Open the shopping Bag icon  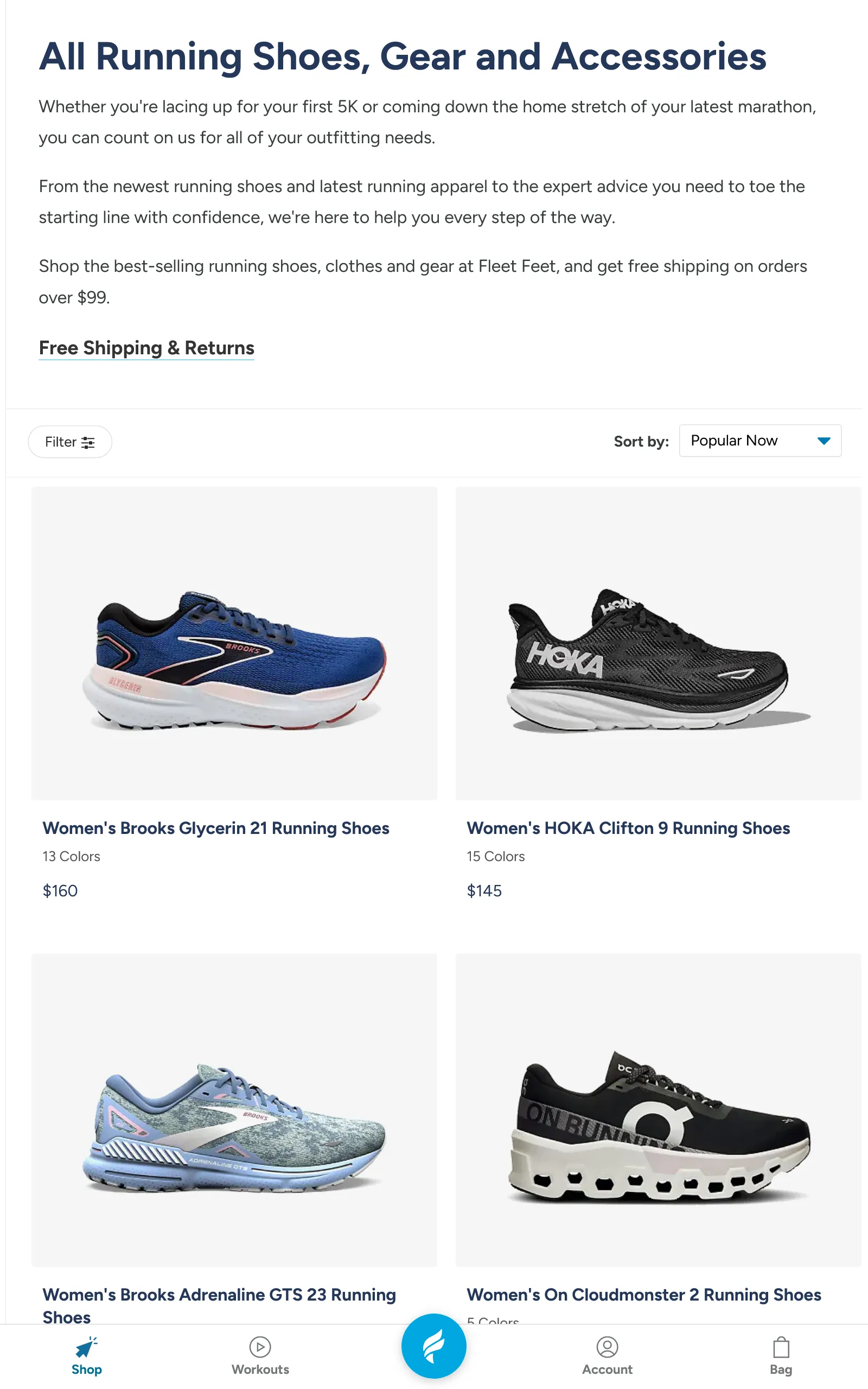(x=781, y=1347)
